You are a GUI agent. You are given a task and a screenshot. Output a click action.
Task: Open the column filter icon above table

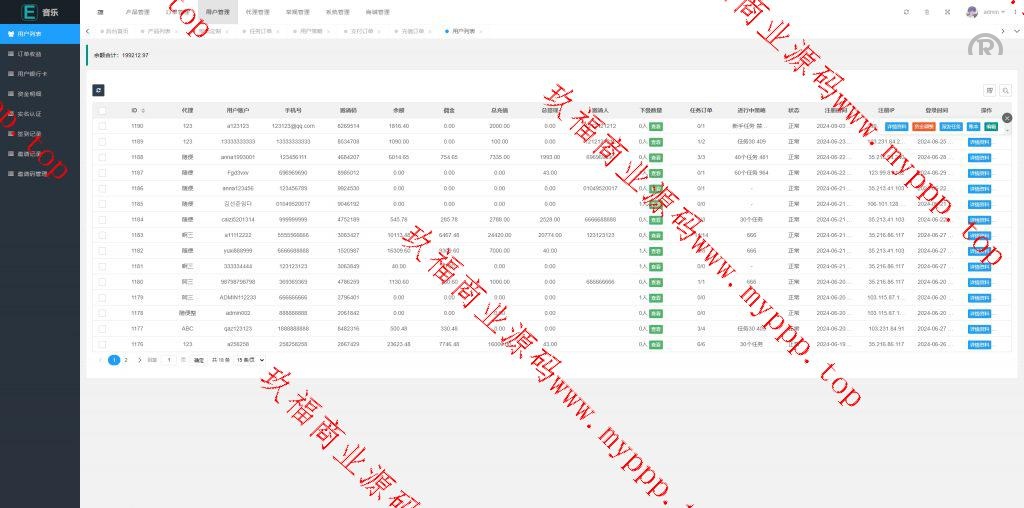(990, 90)
